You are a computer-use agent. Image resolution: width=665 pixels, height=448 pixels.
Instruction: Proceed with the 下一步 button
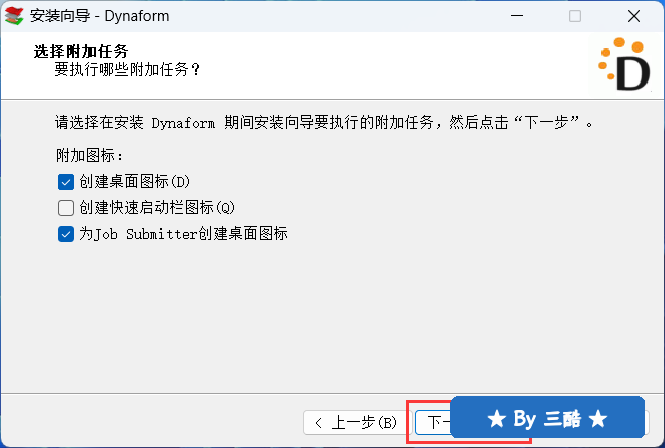pos(433,423)
